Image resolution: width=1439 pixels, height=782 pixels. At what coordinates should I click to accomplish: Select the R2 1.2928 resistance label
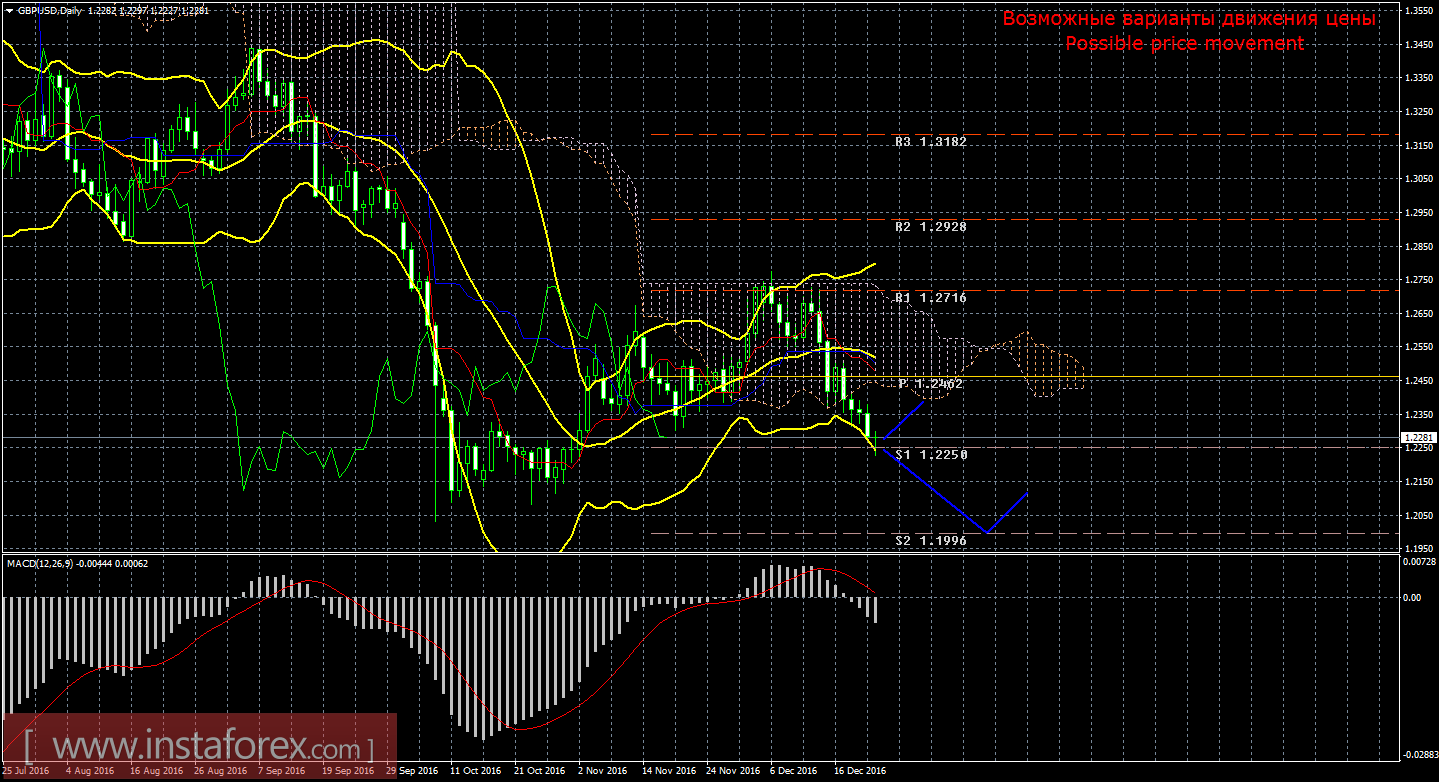pos(931,227)
